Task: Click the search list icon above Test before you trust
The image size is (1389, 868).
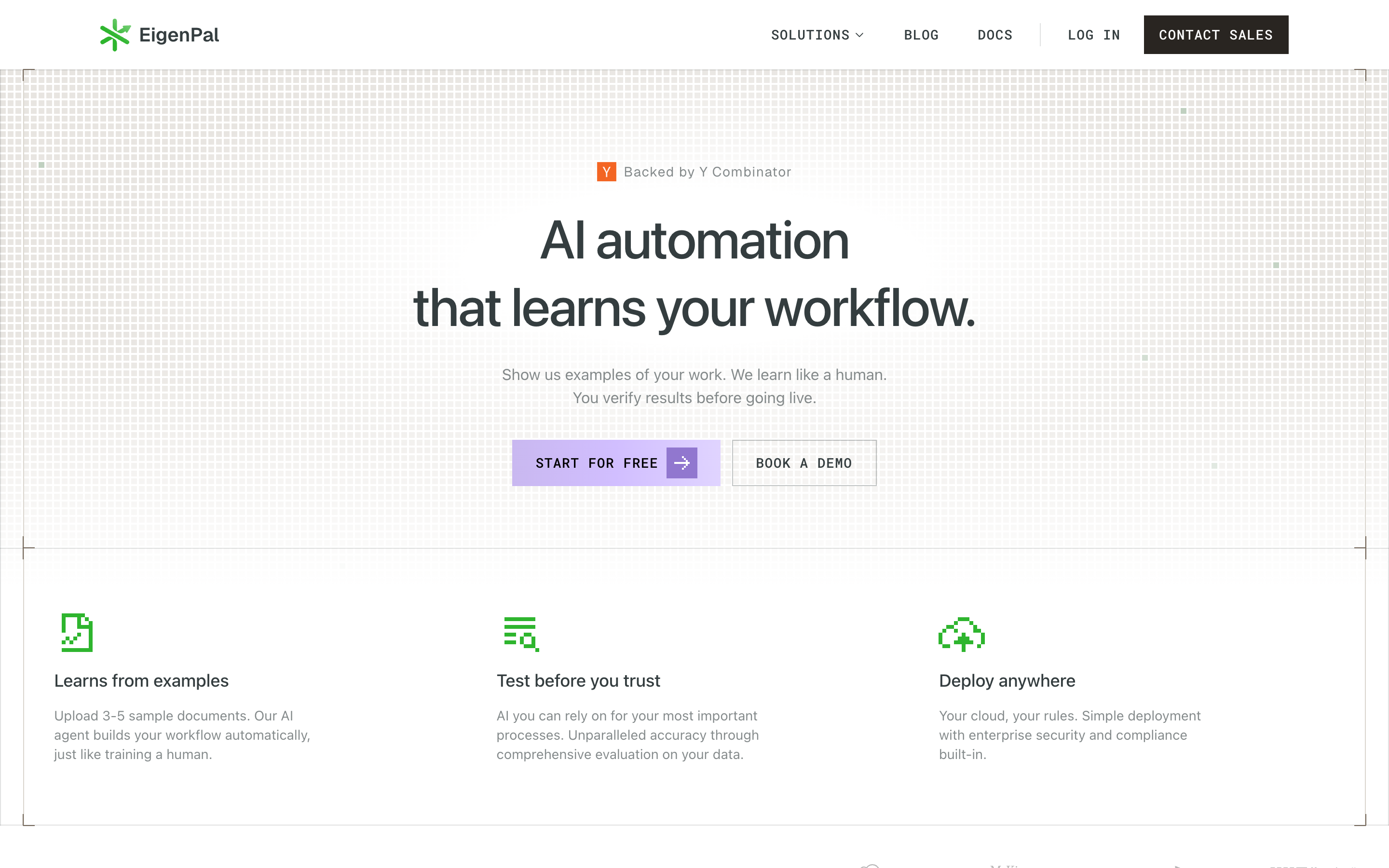Action: 521,634
